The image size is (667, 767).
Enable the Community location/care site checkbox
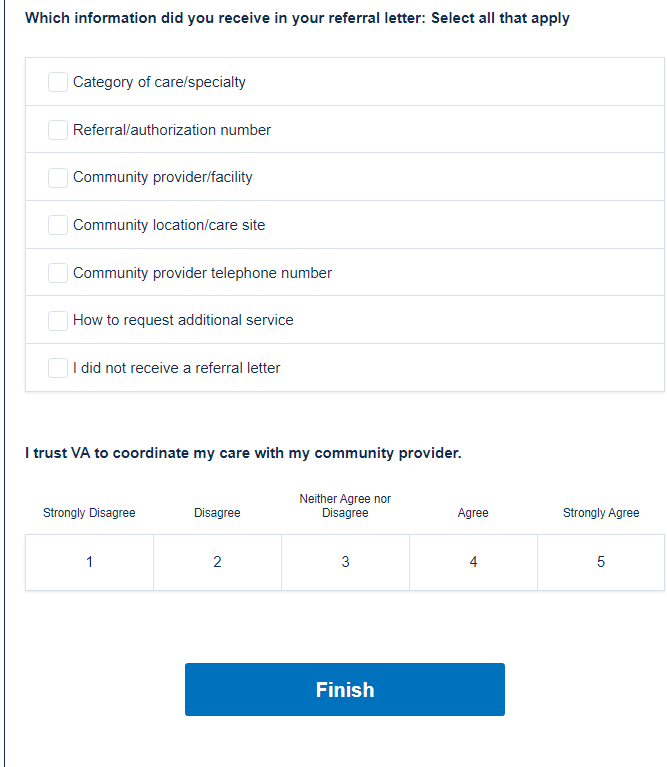click(58, 225)
